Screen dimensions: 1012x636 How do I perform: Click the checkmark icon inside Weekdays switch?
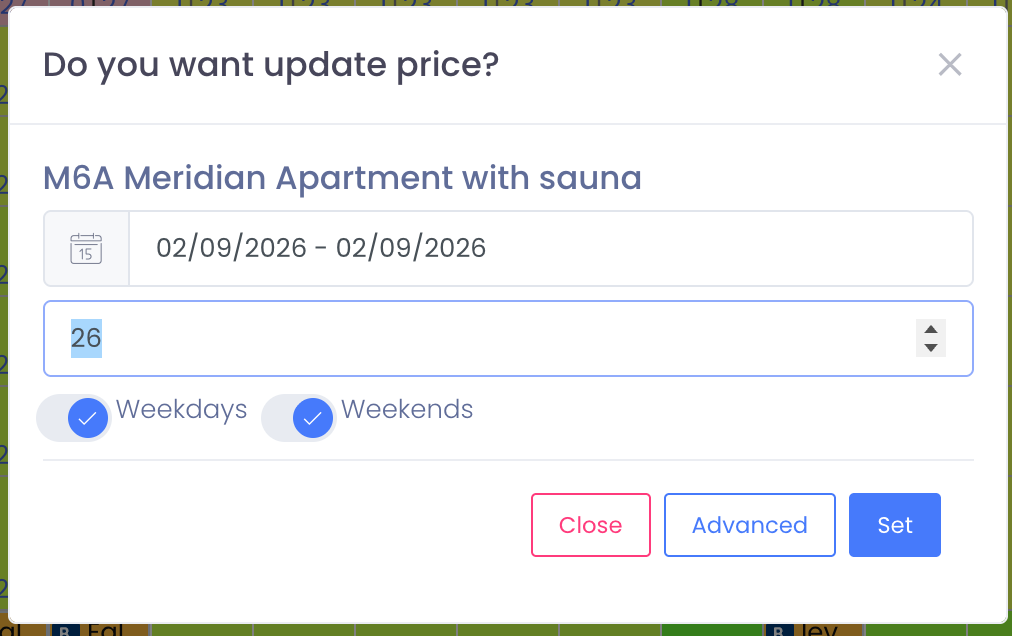point(86,418)
